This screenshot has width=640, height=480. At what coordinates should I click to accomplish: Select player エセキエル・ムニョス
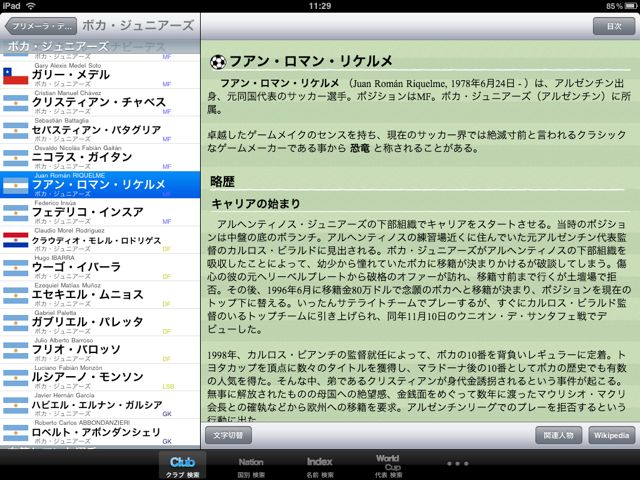point(100,295)
